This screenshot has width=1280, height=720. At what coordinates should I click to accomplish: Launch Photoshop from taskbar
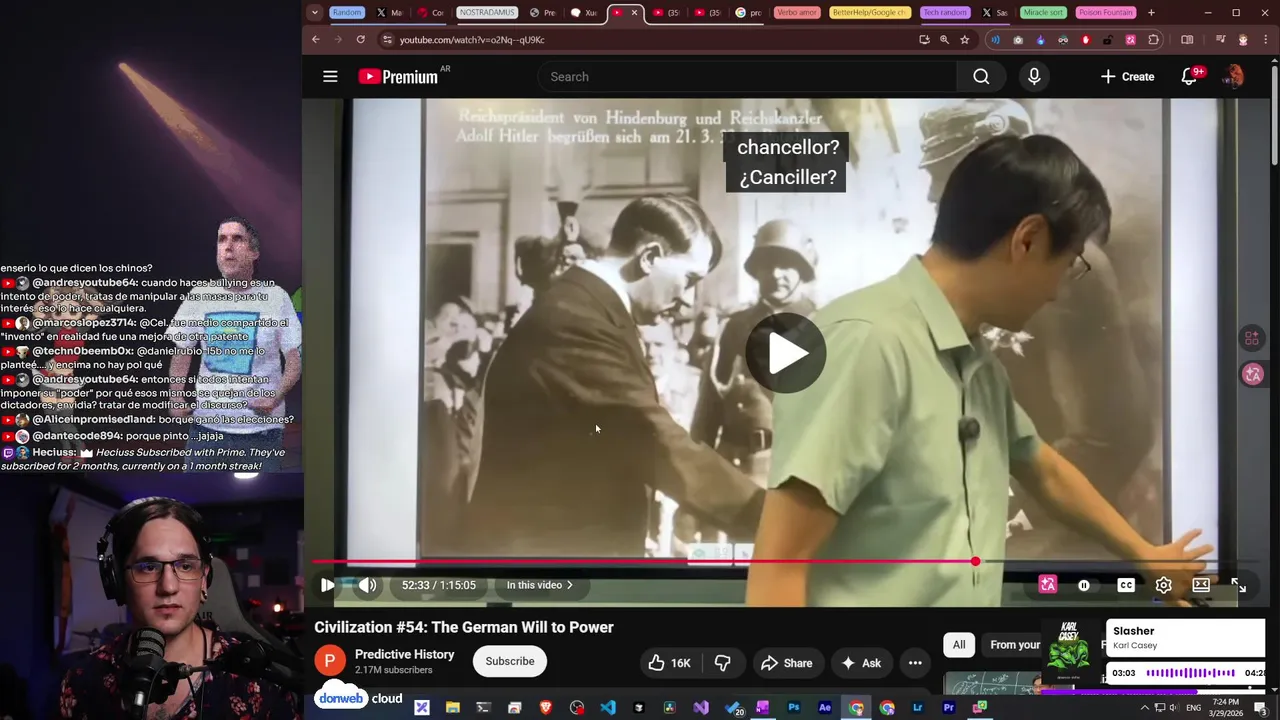coord(794,708)
